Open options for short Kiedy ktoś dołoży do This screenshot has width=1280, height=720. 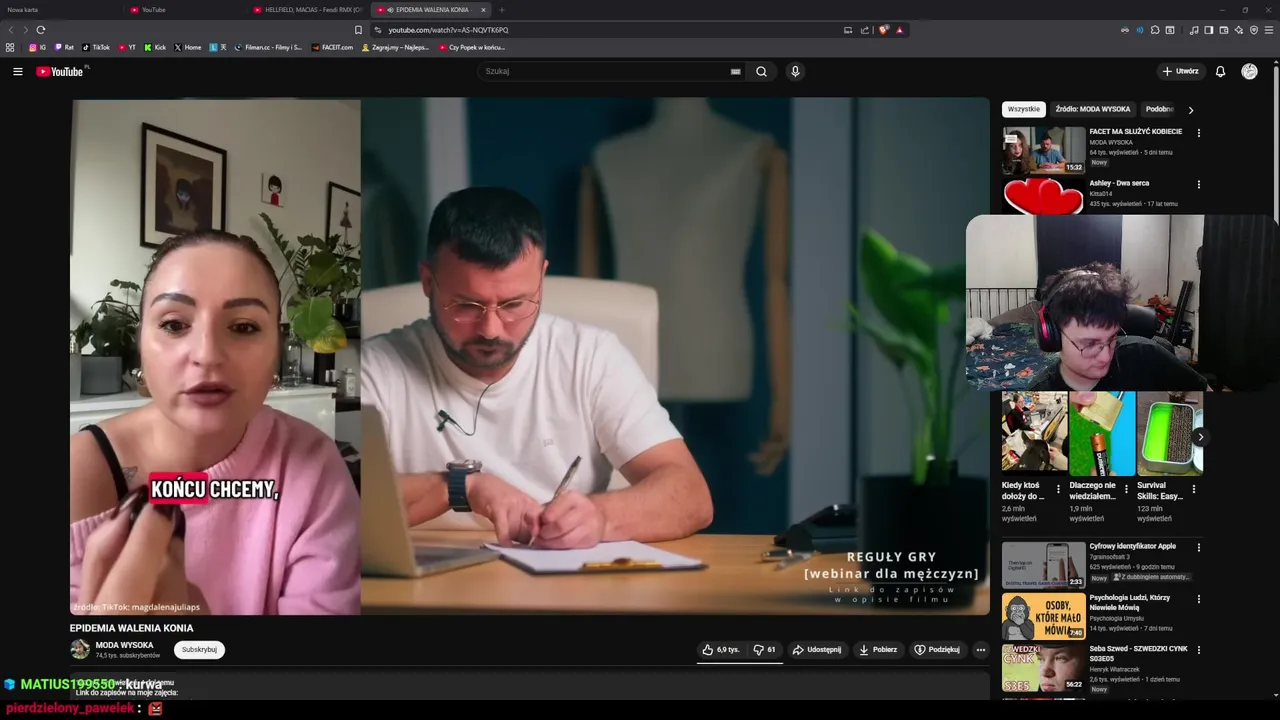click(x=1058, y=489)
